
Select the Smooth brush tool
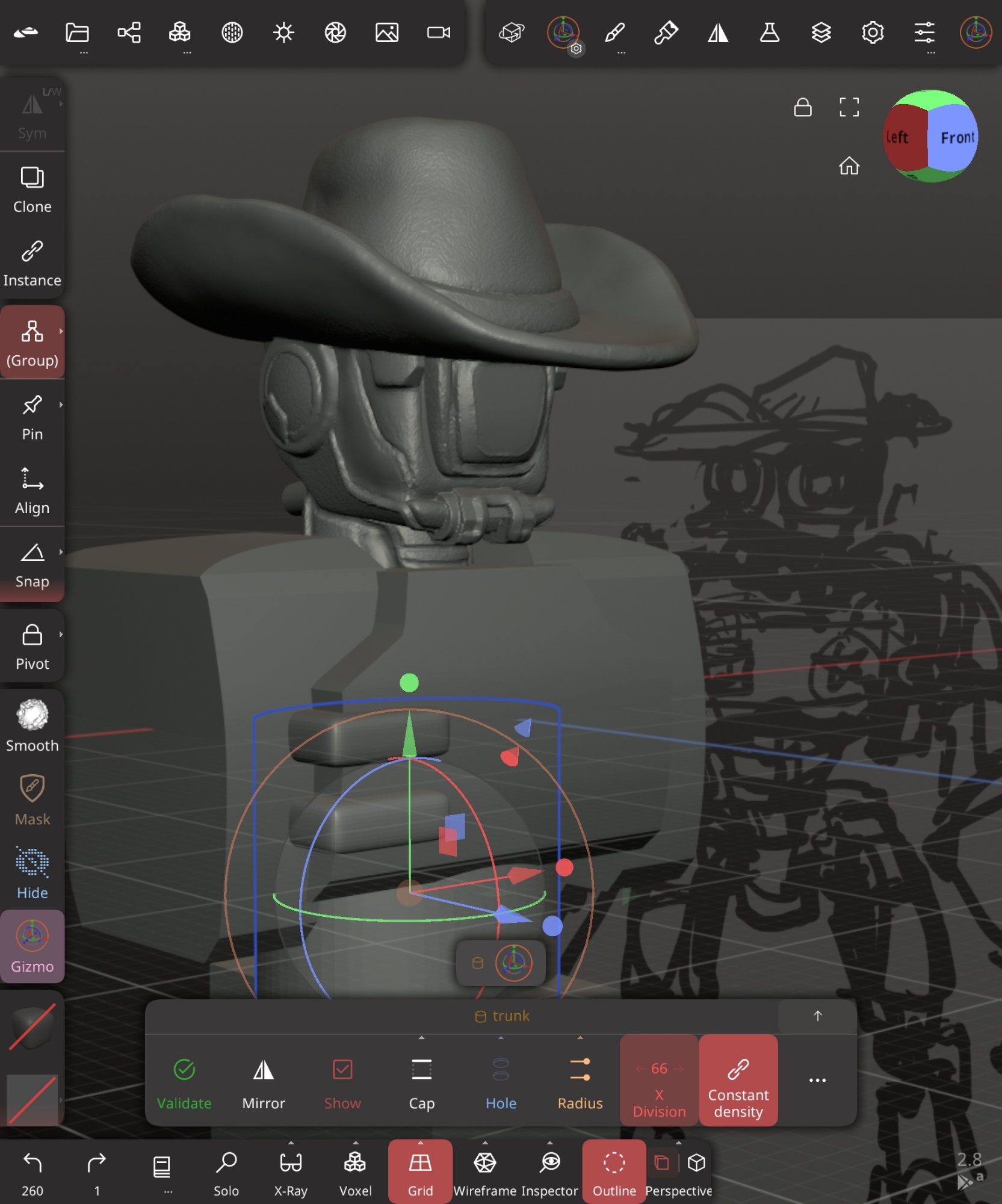[x=32, y=725]
